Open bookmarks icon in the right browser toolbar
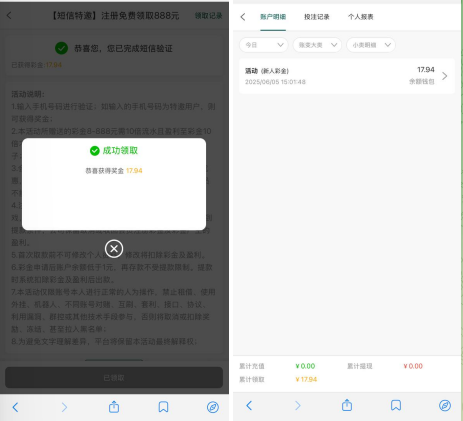This screenshot has width=463, height=421. [x=396, y=405]
